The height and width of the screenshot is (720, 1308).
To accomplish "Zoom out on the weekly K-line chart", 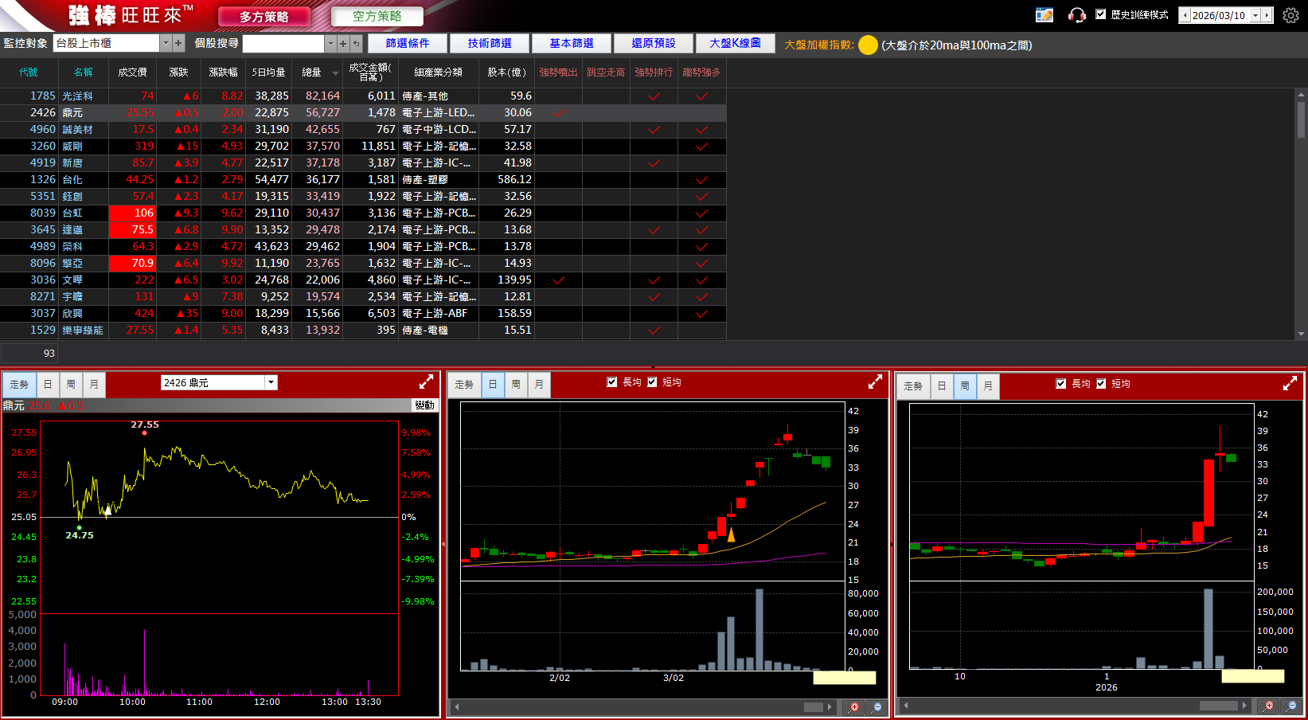I will tap(1291, 706).
